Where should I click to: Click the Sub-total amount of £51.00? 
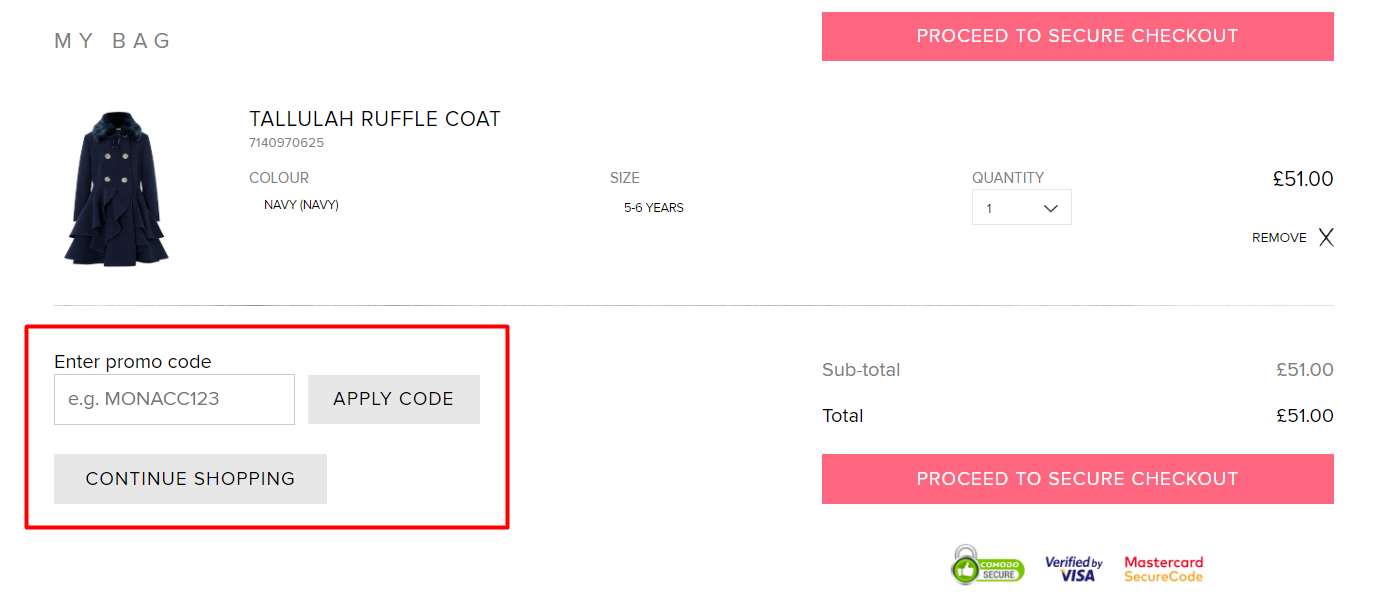pyautogui.click(x=1305, y=369)
